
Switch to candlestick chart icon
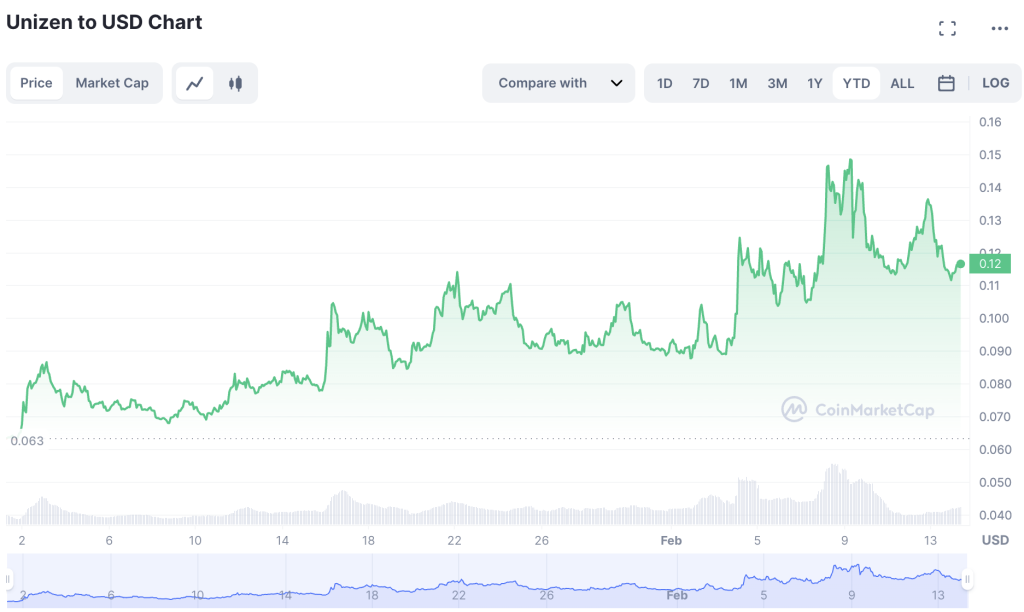(236, 84)
